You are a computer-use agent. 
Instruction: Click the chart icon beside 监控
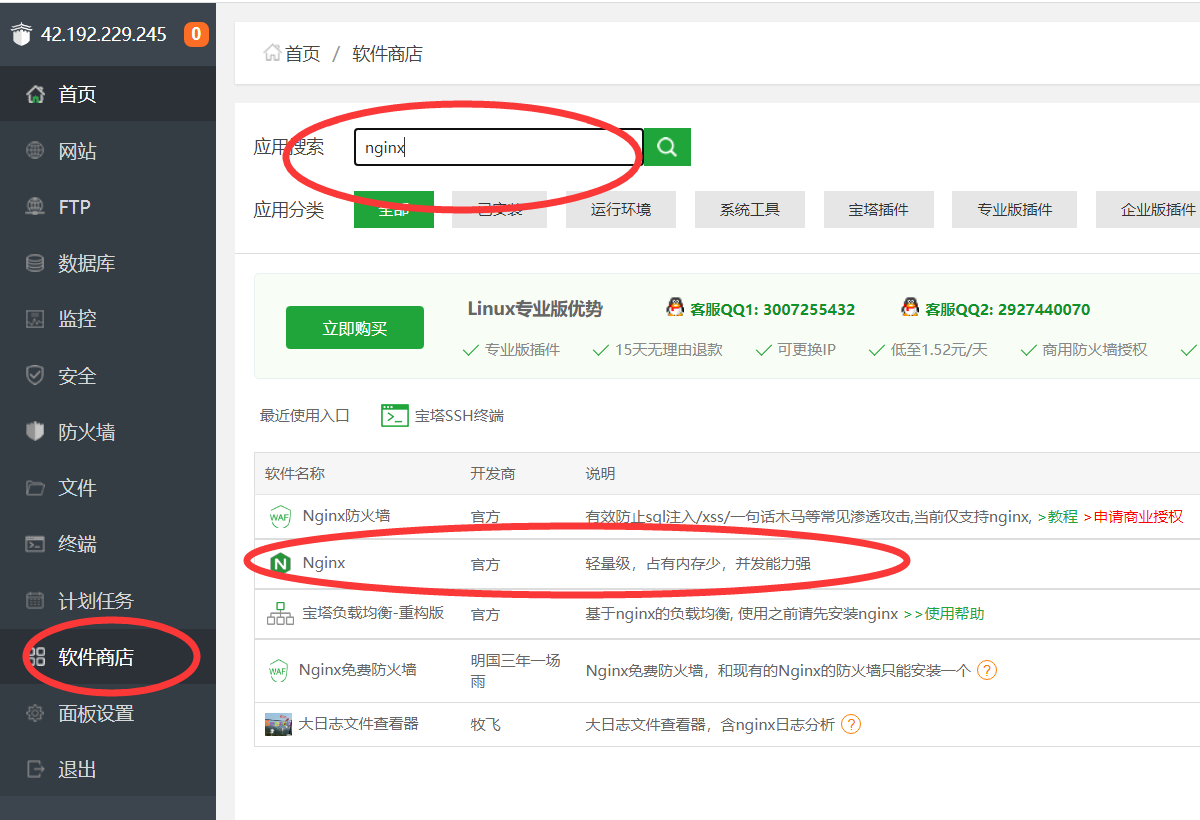click(x=35, y=319)
